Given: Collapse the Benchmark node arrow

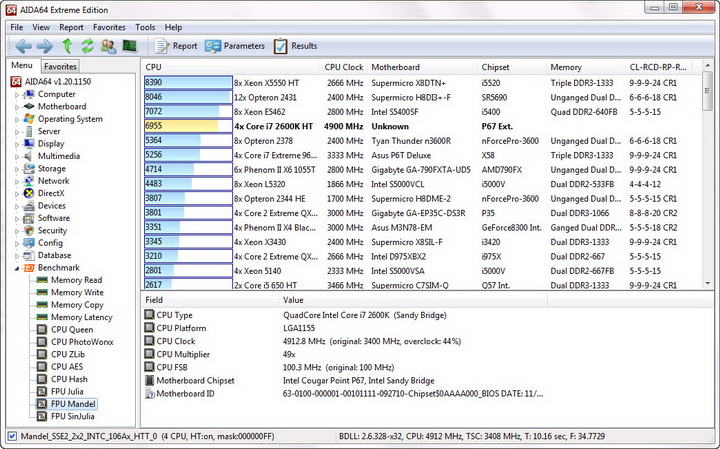Looking at the screenshot, I should click(17, 268).
